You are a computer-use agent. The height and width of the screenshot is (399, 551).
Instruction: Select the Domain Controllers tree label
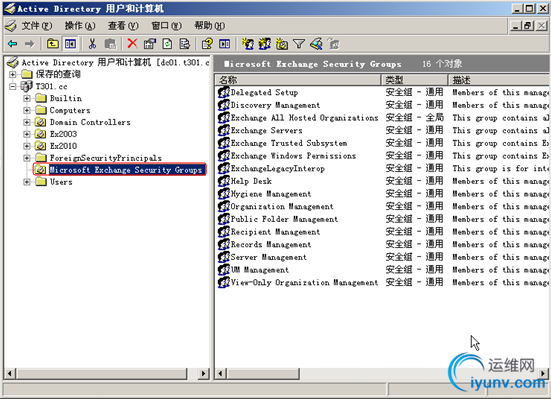[x=90, y=122]
